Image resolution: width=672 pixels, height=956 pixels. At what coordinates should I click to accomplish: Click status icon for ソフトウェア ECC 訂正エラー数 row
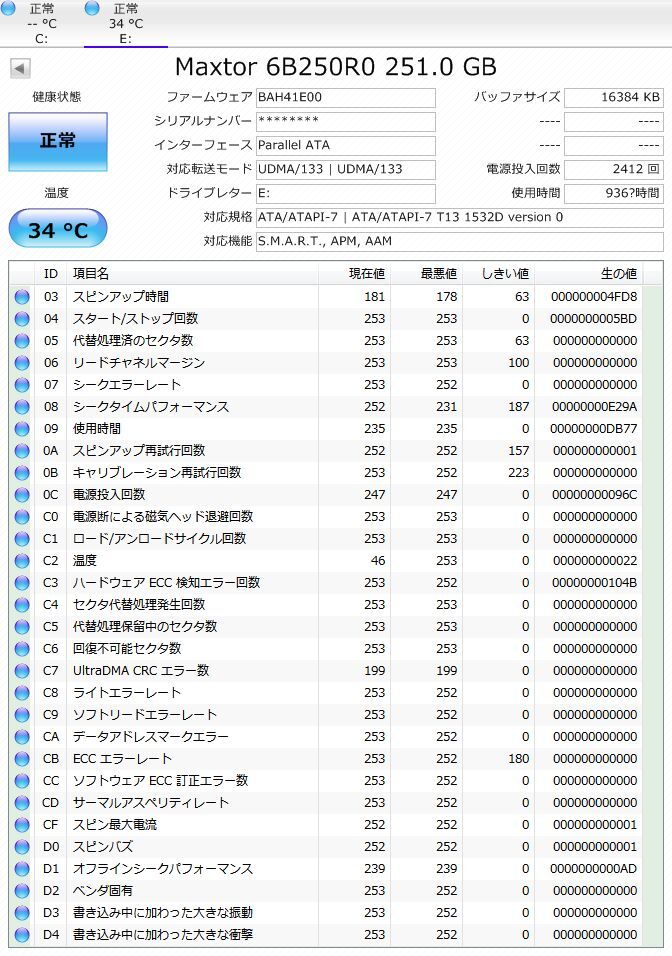point(22,781)
